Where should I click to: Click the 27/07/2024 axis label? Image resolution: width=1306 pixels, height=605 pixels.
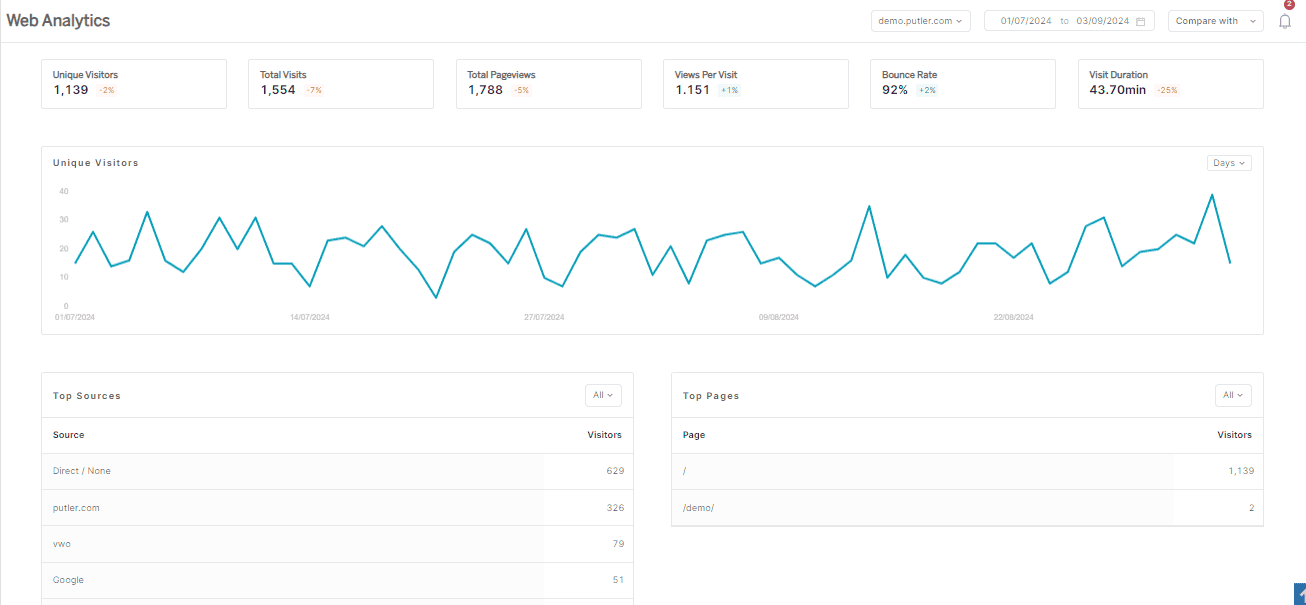[x=544, y=317]
